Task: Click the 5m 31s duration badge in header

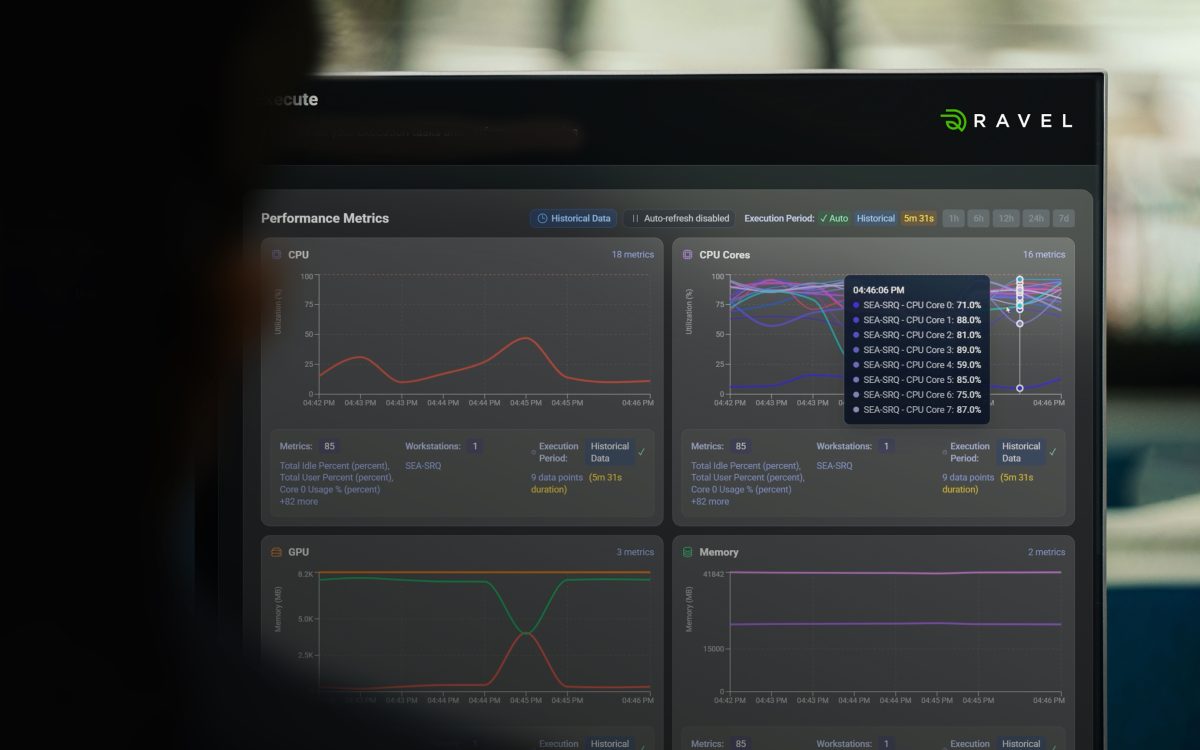Action: [x=919, y=218]
